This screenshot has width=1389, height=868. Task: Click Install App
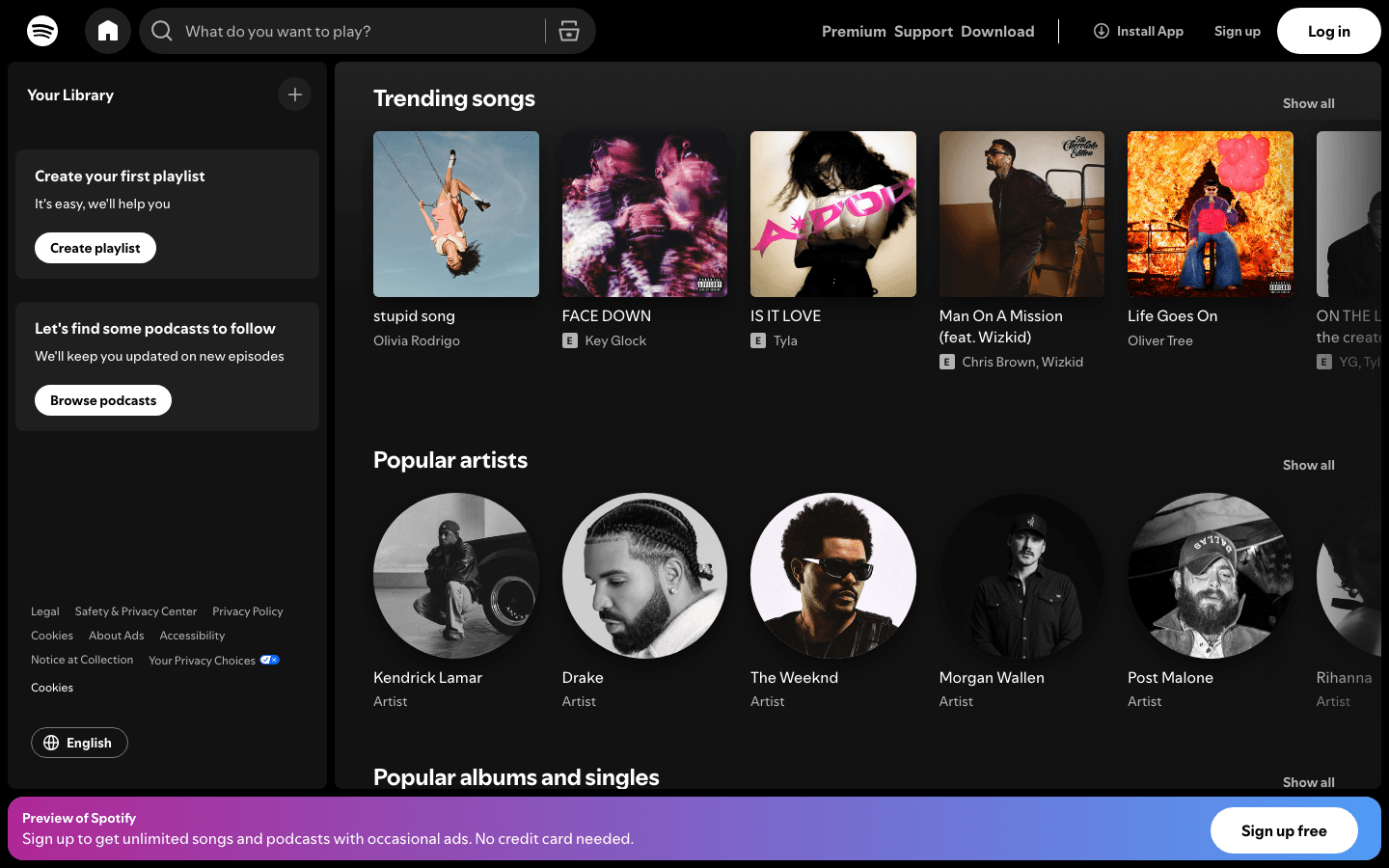click(1138, 31)
